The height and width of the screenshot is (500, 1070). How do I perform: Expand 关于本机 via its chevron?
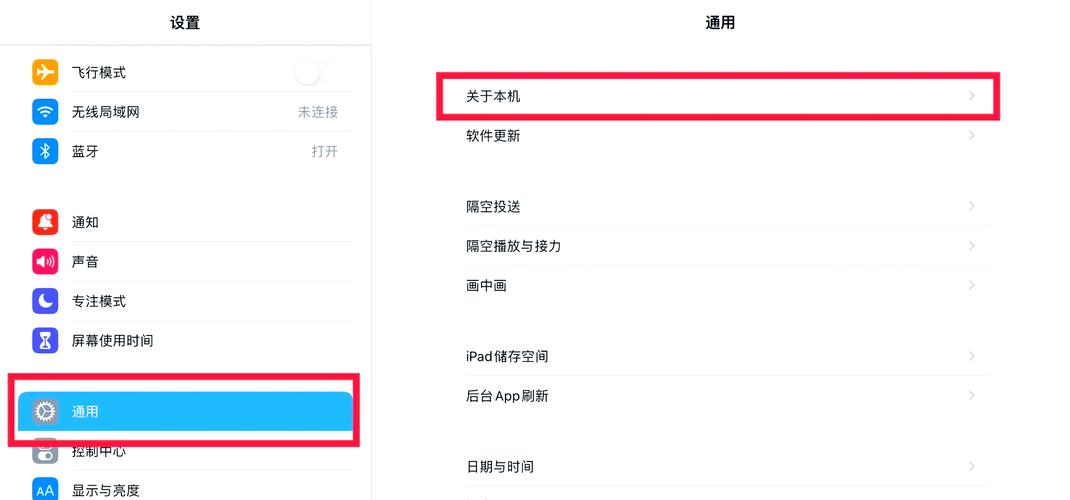[x=971, y=96]
